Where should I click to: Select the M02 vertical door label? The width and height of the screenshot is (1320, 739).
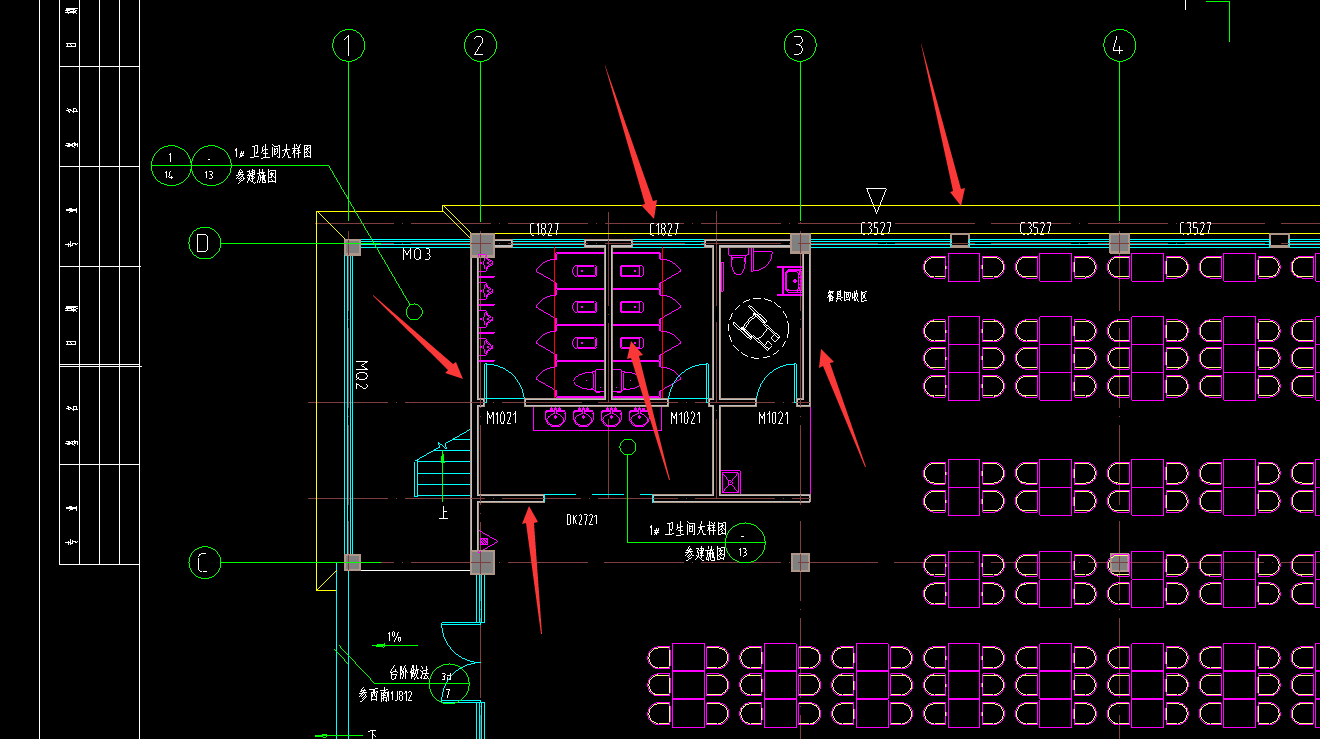coord(364,373)
